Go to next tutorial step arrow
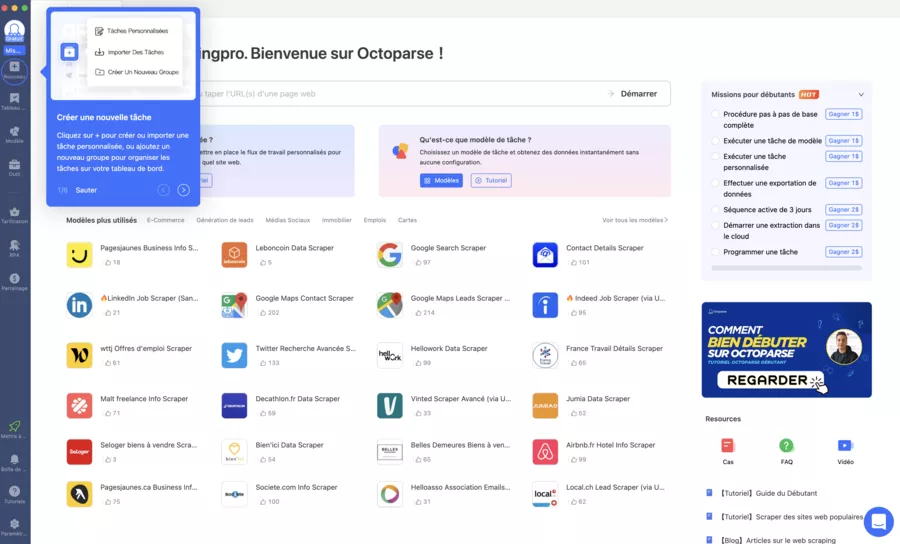Viewport: 900px width, 544px height. 183,190
